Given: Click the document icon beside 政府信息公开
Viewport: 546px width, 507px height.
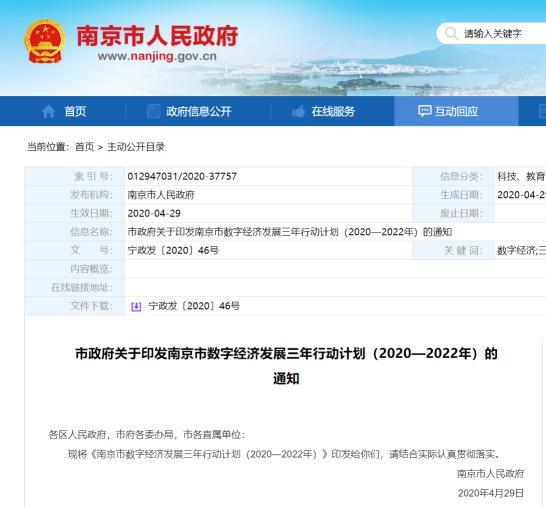Looking at the screenshot, I should 154,111.
